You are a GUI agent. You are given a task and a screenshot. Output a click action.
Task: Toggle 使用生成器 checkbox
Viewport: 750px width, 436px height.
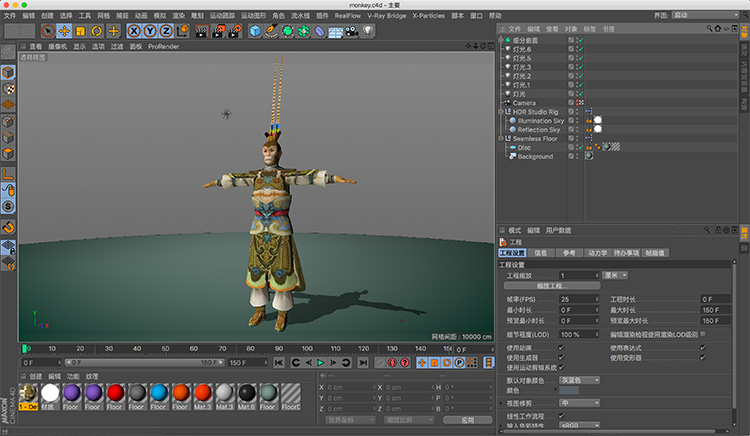pos(562,358)
